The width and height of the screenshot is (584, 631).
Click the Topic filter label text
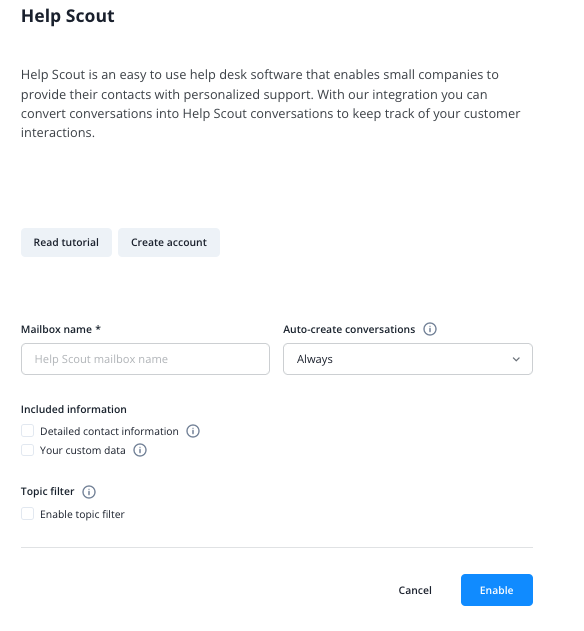point(47,491)
